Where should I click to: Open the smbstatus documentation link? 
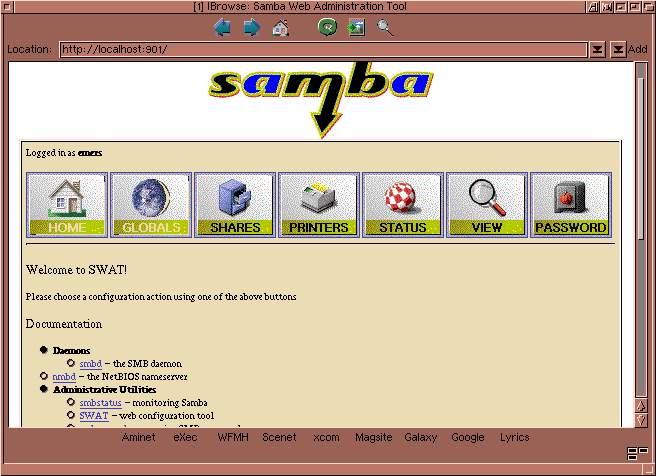[100, 403]
